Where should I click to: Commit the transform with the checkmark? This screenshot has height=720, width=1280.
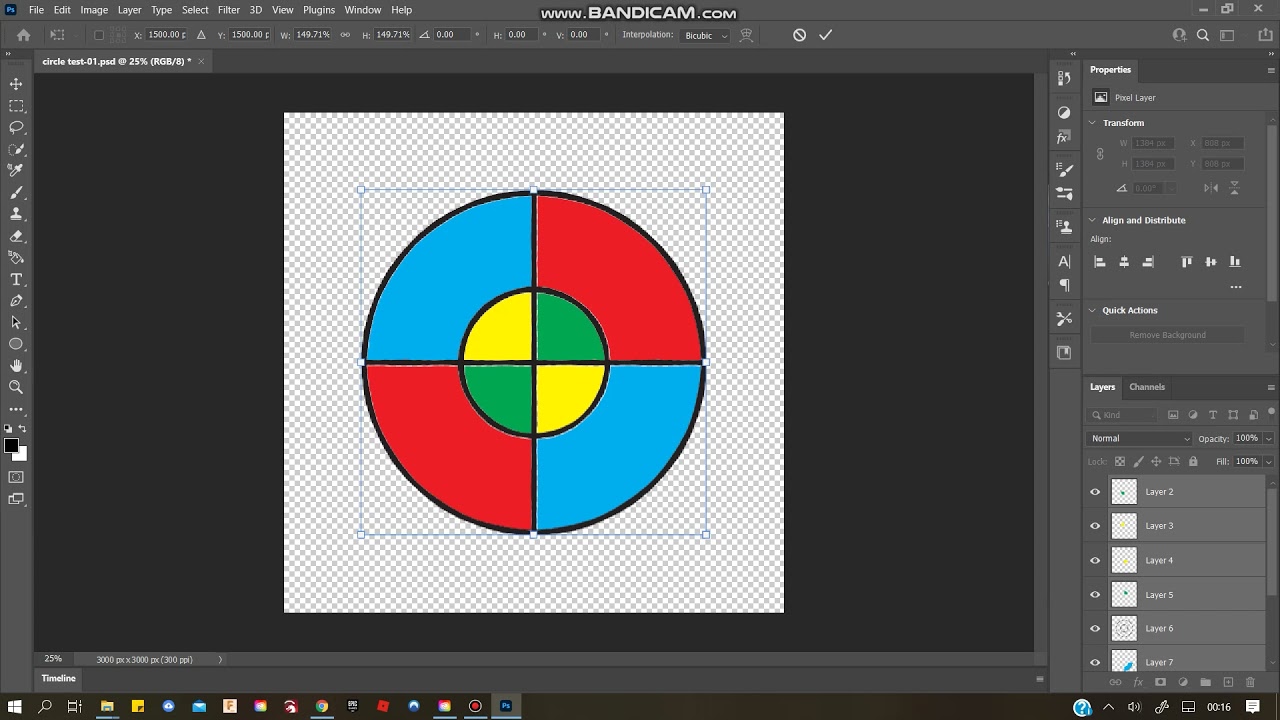pyautogui.click(x=825, y=35)
